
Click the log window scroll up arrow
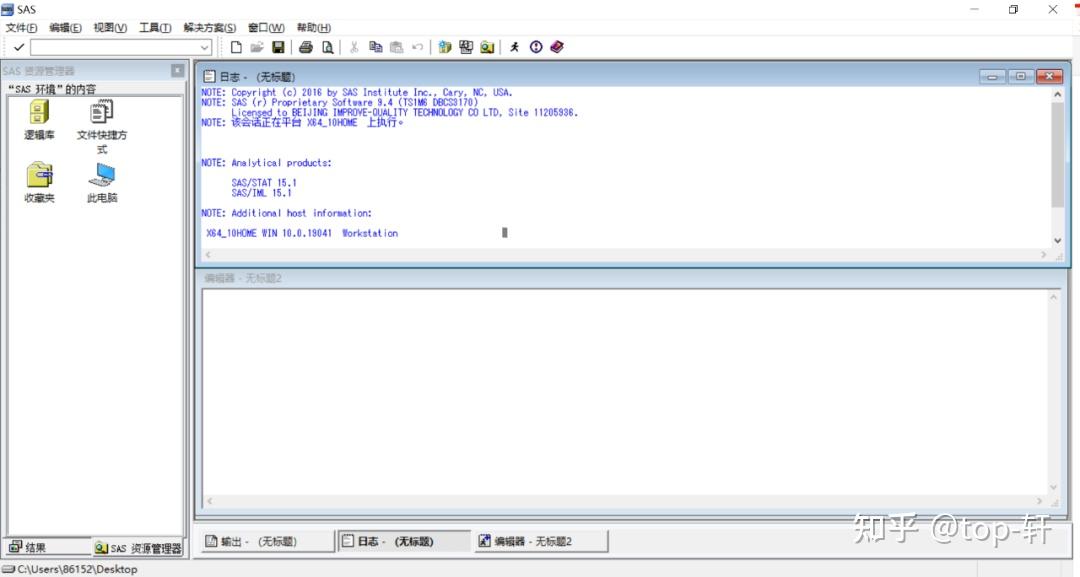(1057, 94)
